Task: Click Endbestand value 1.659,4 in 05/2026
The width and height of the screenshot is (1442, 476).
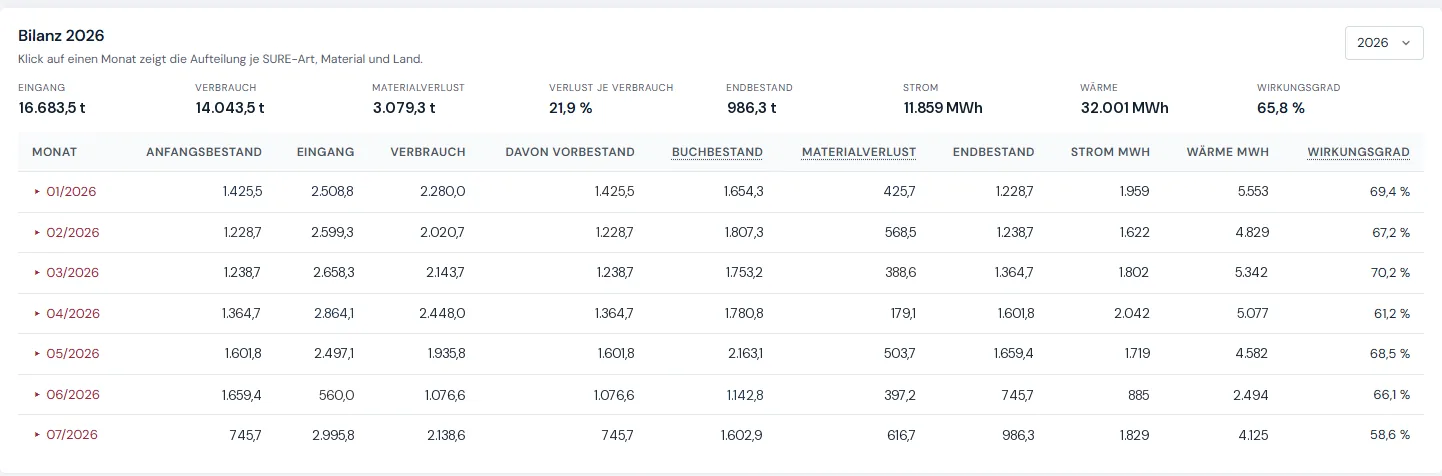Action: [1014, 354]
